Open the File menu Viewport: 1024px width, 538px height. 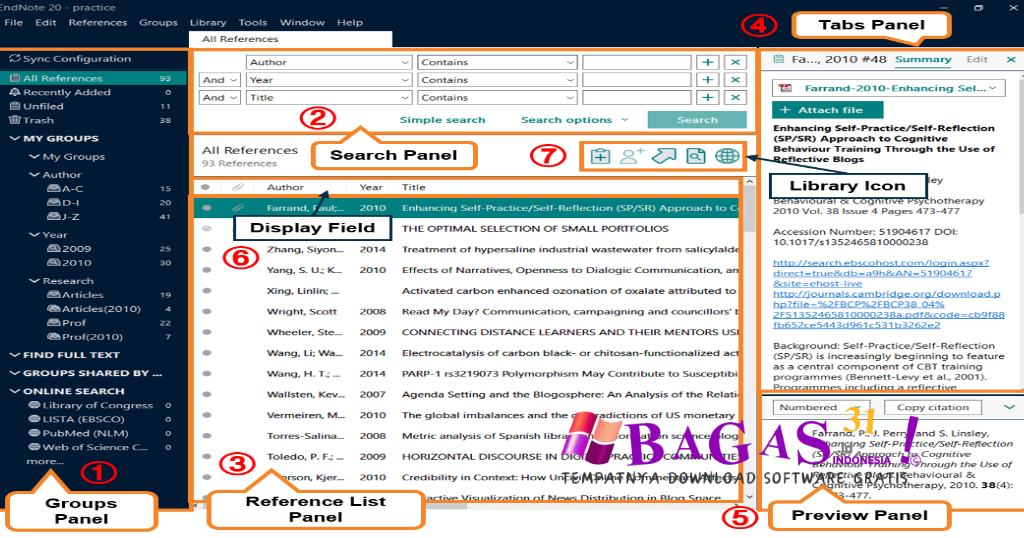click(x=13, y=22)
